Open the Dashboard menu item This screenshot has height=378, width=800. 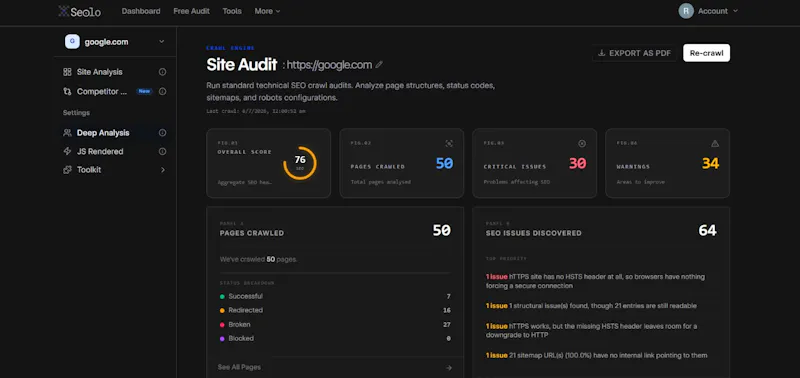(x=141, y=11)
